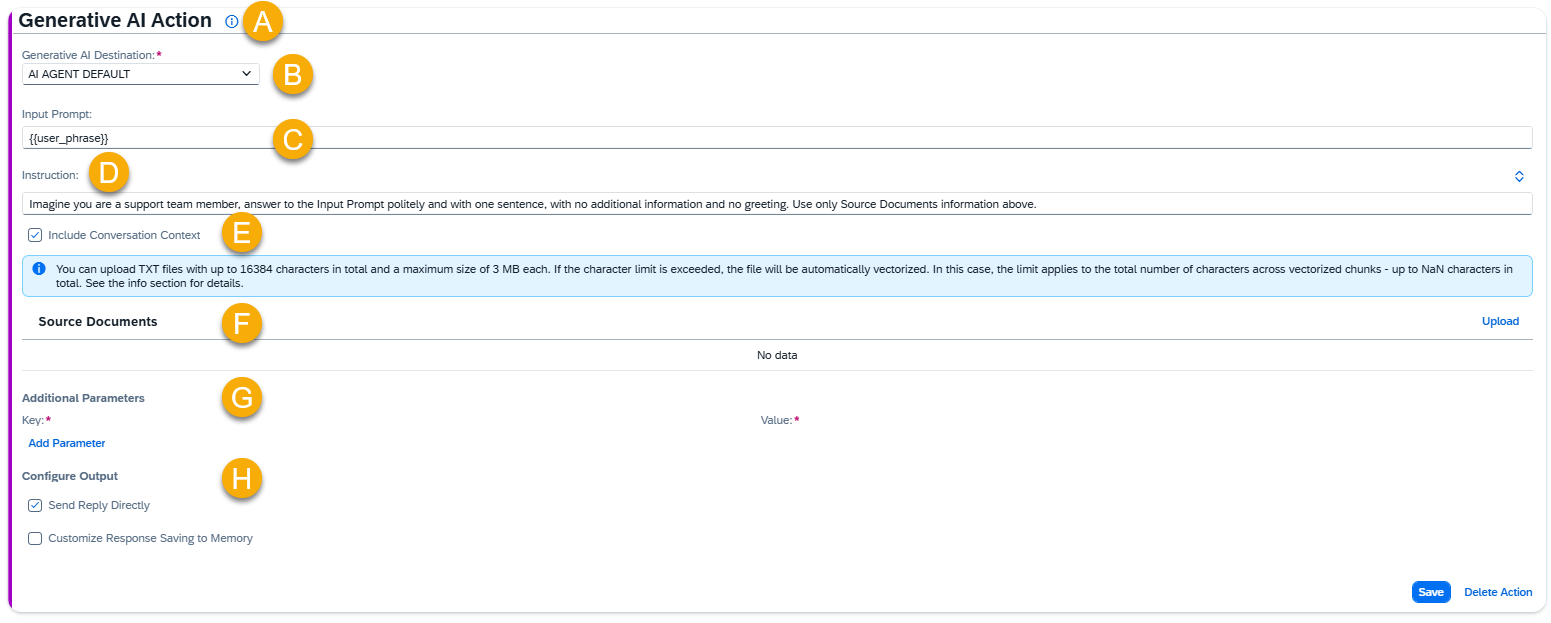Viewport: 1551px width, 623px height.
Task: Click the info icon beside Generative AI Action
Action: pyautogui.click(x=232, y=21)
